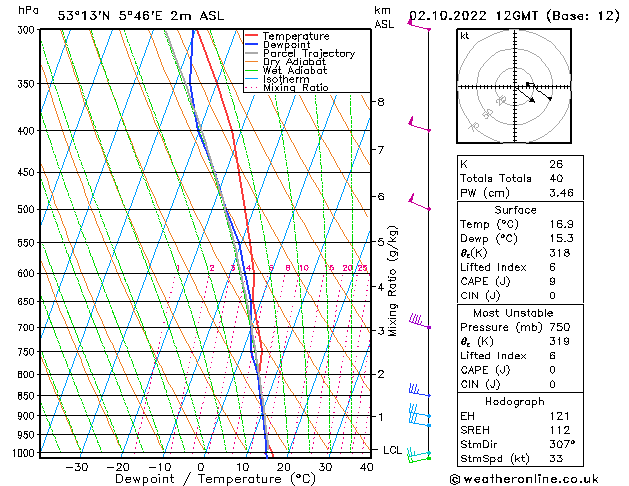This screenshot has width=629, height=486.
Task: Click the green surface wind barb near 1000 hPa
Action: (x=419, y=460)
